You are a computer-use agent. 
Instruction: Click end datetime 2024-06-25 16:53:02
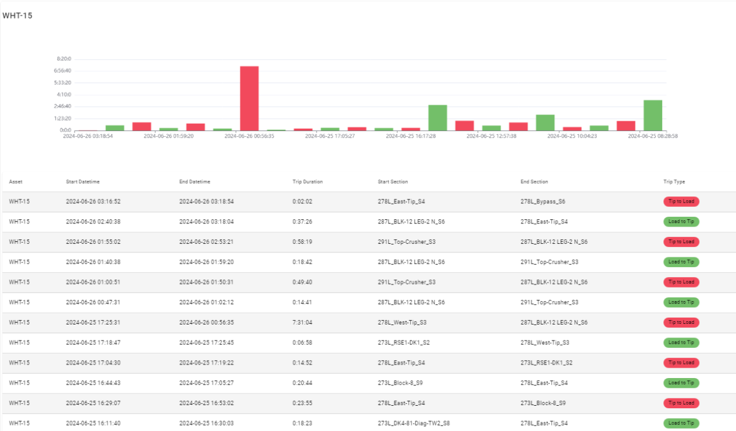(x=207, y=403)
